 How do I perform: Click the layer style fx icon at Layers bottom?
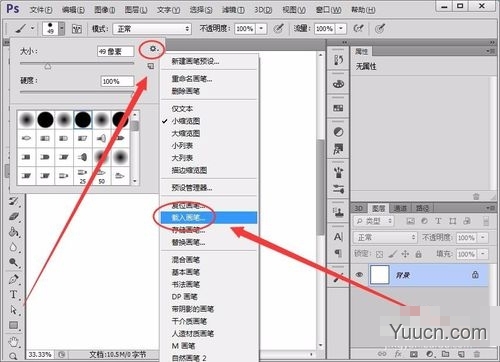(398, 354)
